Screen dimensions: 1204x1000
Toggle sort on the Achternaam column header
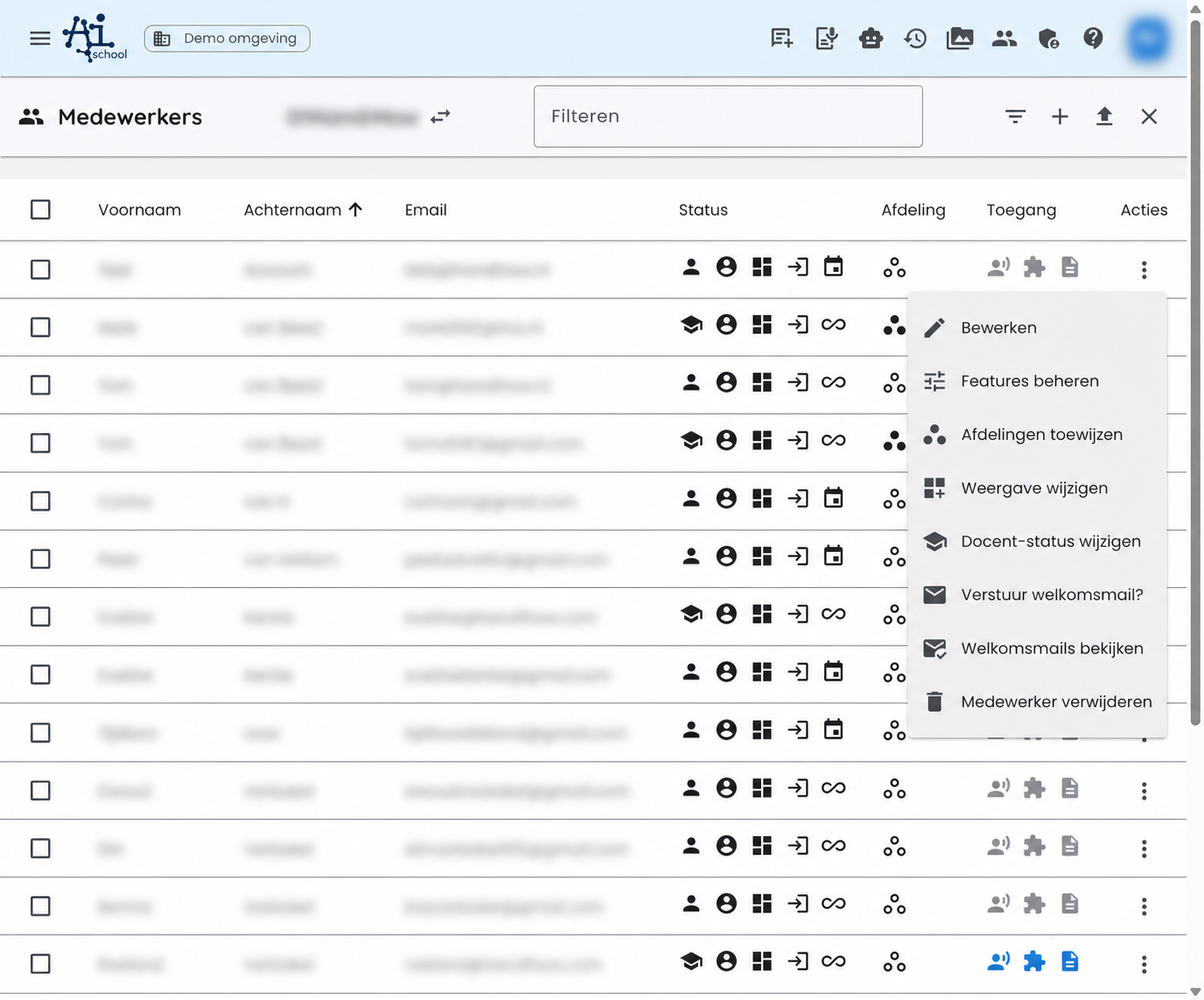[x=302, y=210]
